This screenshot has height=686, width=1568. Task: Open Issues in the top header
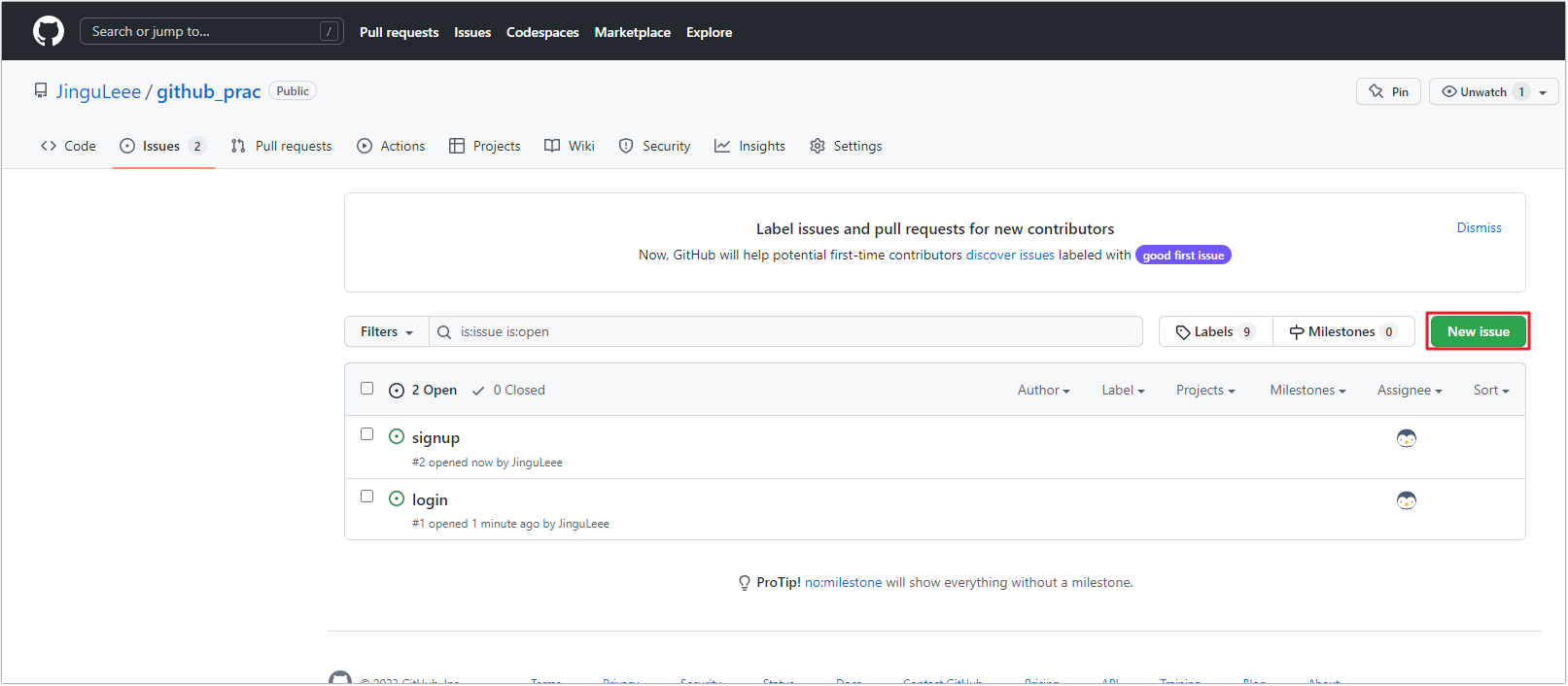(x=472, y=32)
